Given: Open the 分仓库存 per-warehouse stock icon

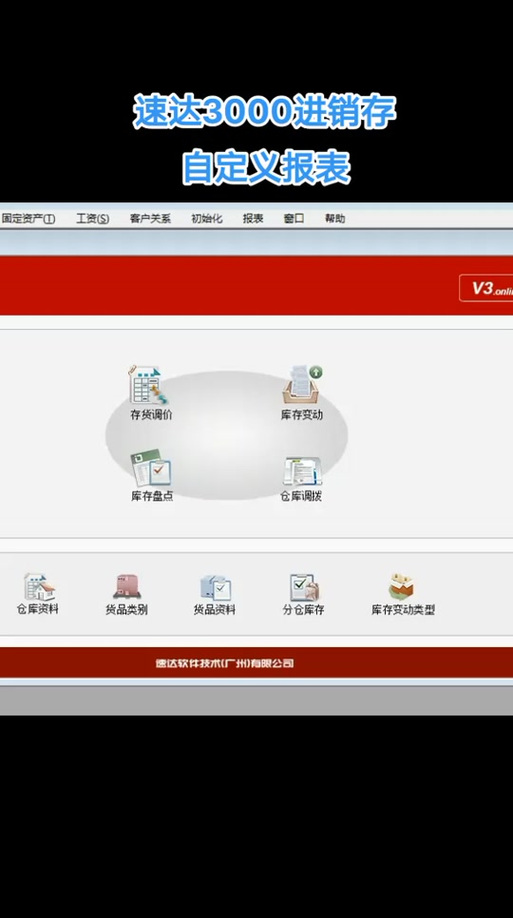Looking at the screenshot, I should pos(303,593).
